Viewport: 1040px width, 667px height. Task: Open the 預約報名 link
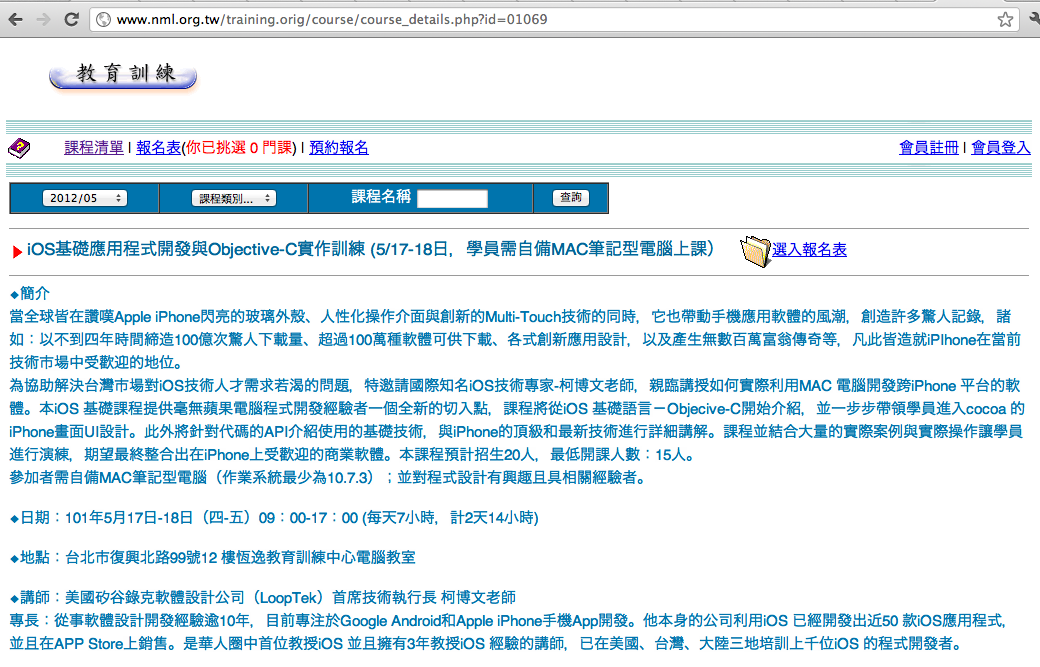tap(338, 147)
